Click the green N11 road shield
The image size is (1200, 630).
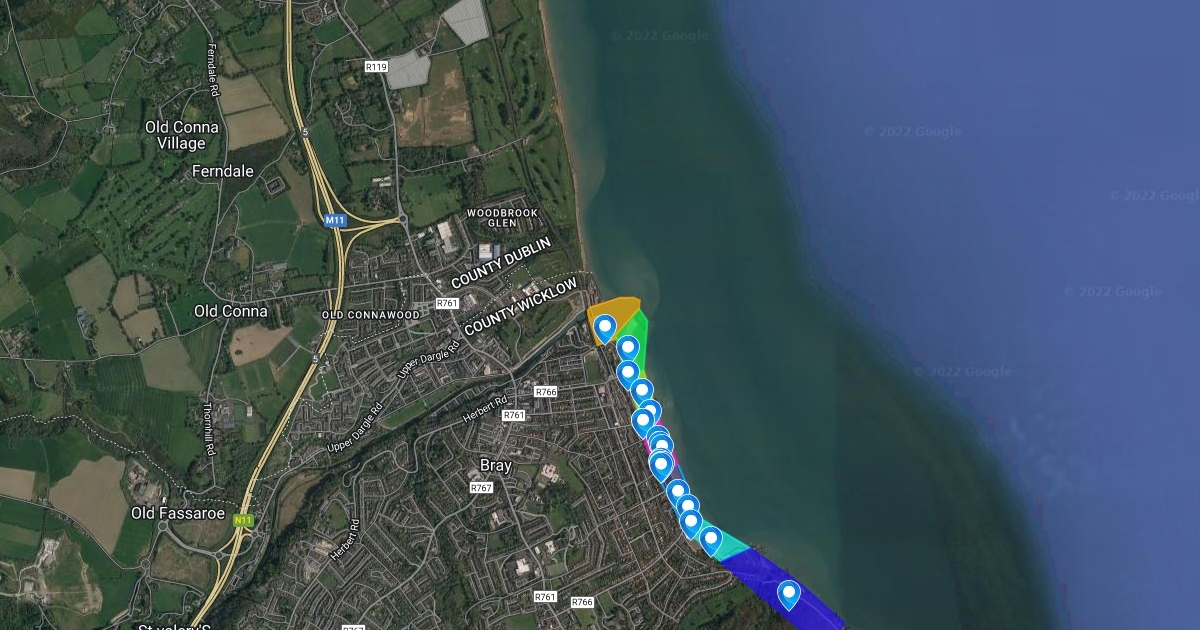pos(243,521)
